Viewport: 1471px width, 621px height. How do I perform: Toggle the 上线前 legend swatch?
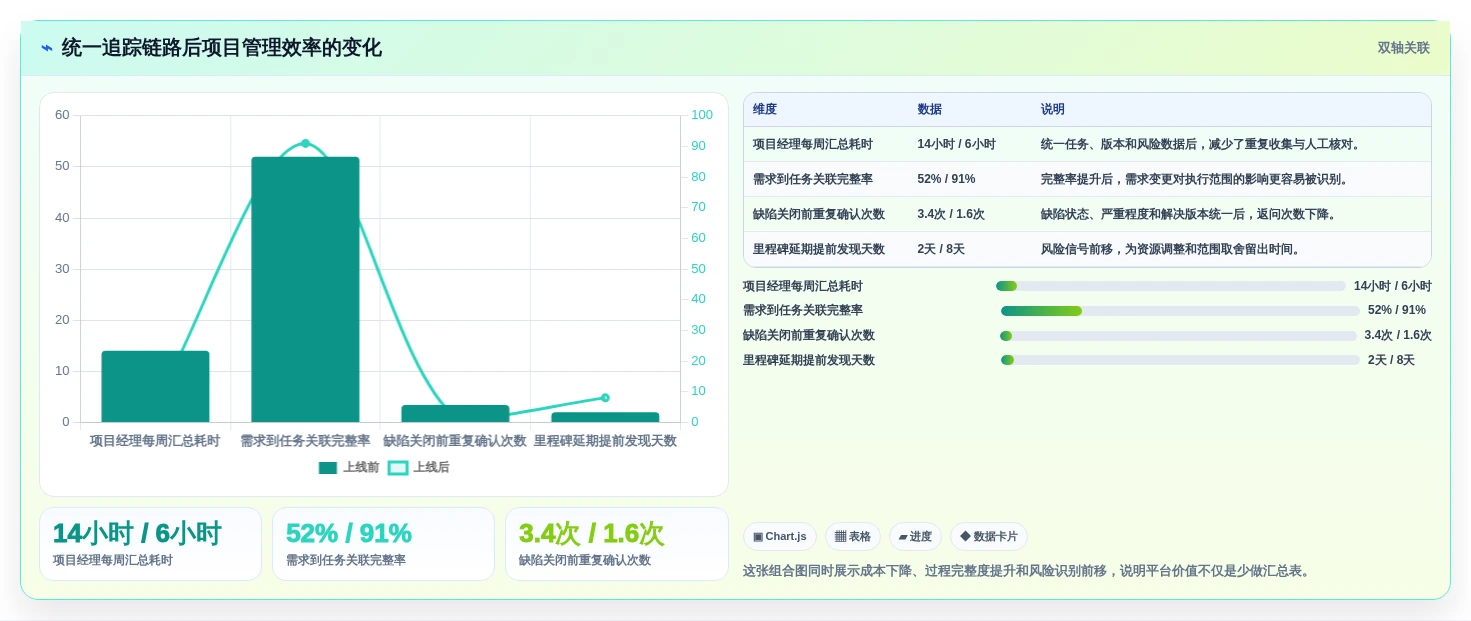(328, 468)
